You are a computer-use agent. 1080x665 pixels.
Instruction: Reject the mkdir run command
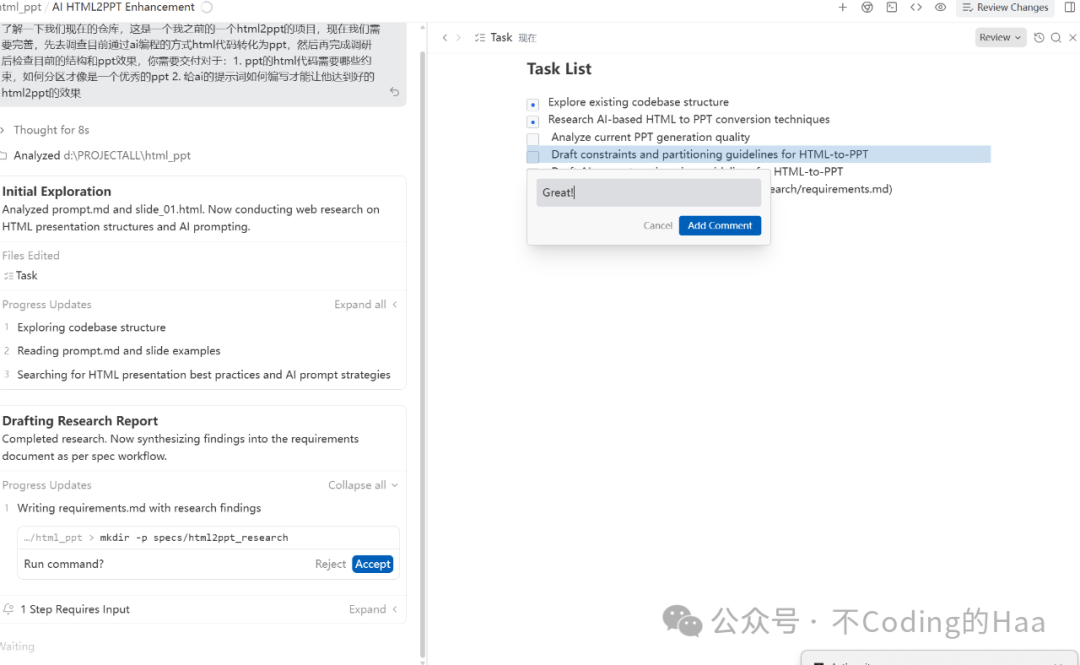point(330,564)
